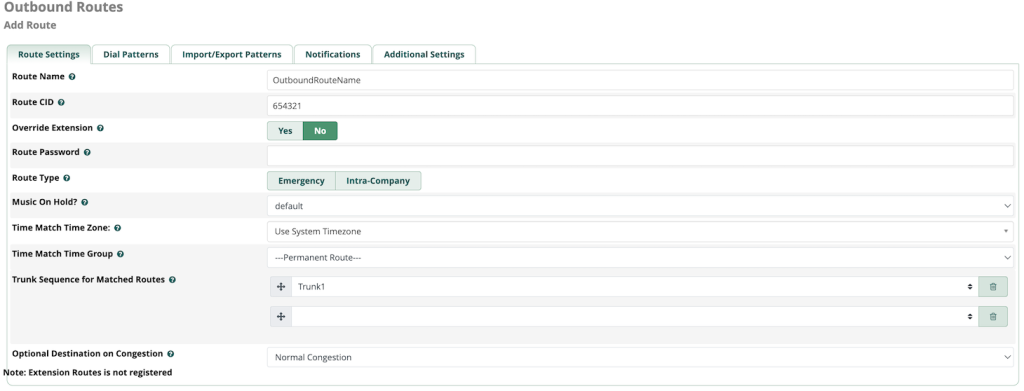Viewport: 1024px width, 391px height.
Task: Open the empty trunk selector dropdown
Action: coord(635,317)
